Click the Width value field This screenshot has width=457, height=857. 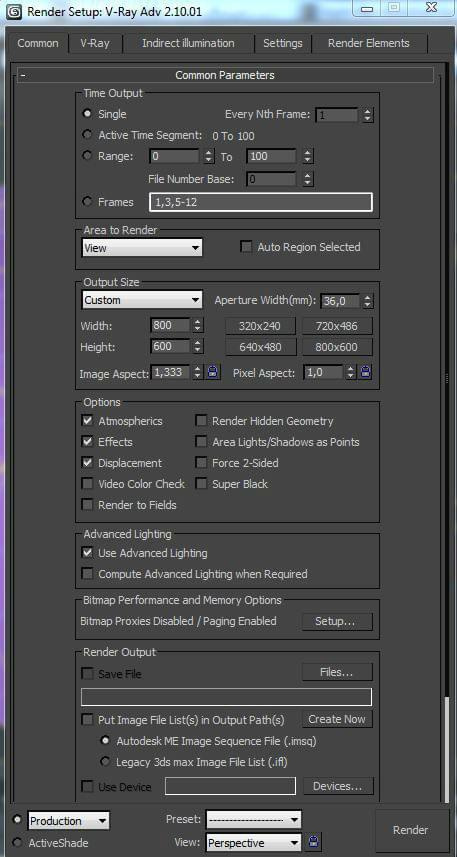tap(171, 325)
